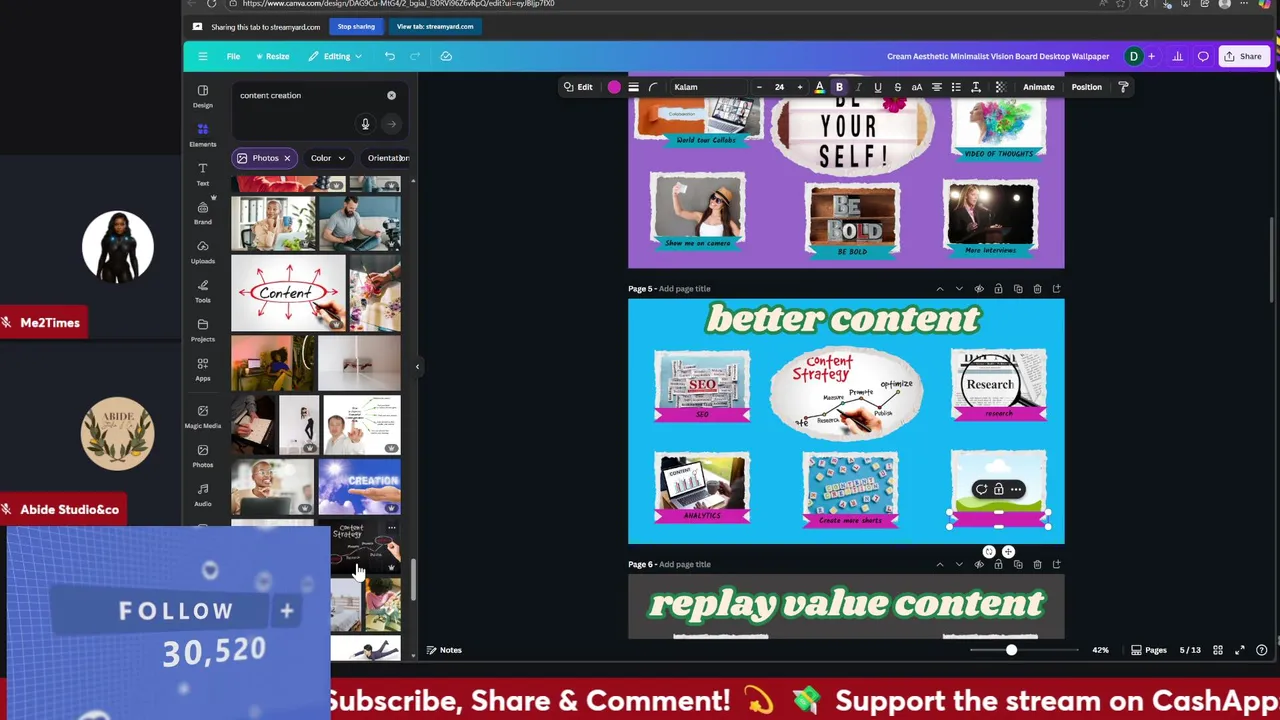The image size is (1280, 720).
Task: Click the zoom slider handle
Action: click(x=1011, y=650)
